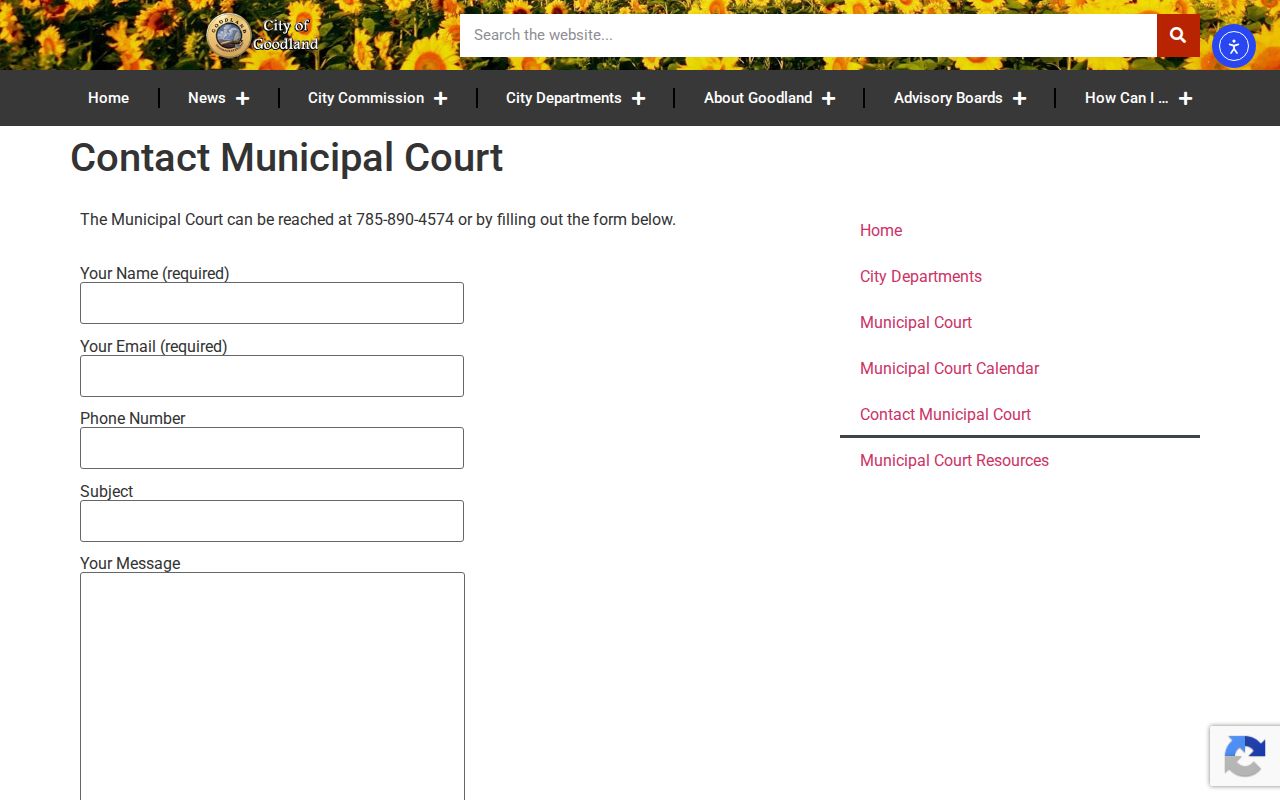Click the "Your Name (required)" label

tap(155, 273)
